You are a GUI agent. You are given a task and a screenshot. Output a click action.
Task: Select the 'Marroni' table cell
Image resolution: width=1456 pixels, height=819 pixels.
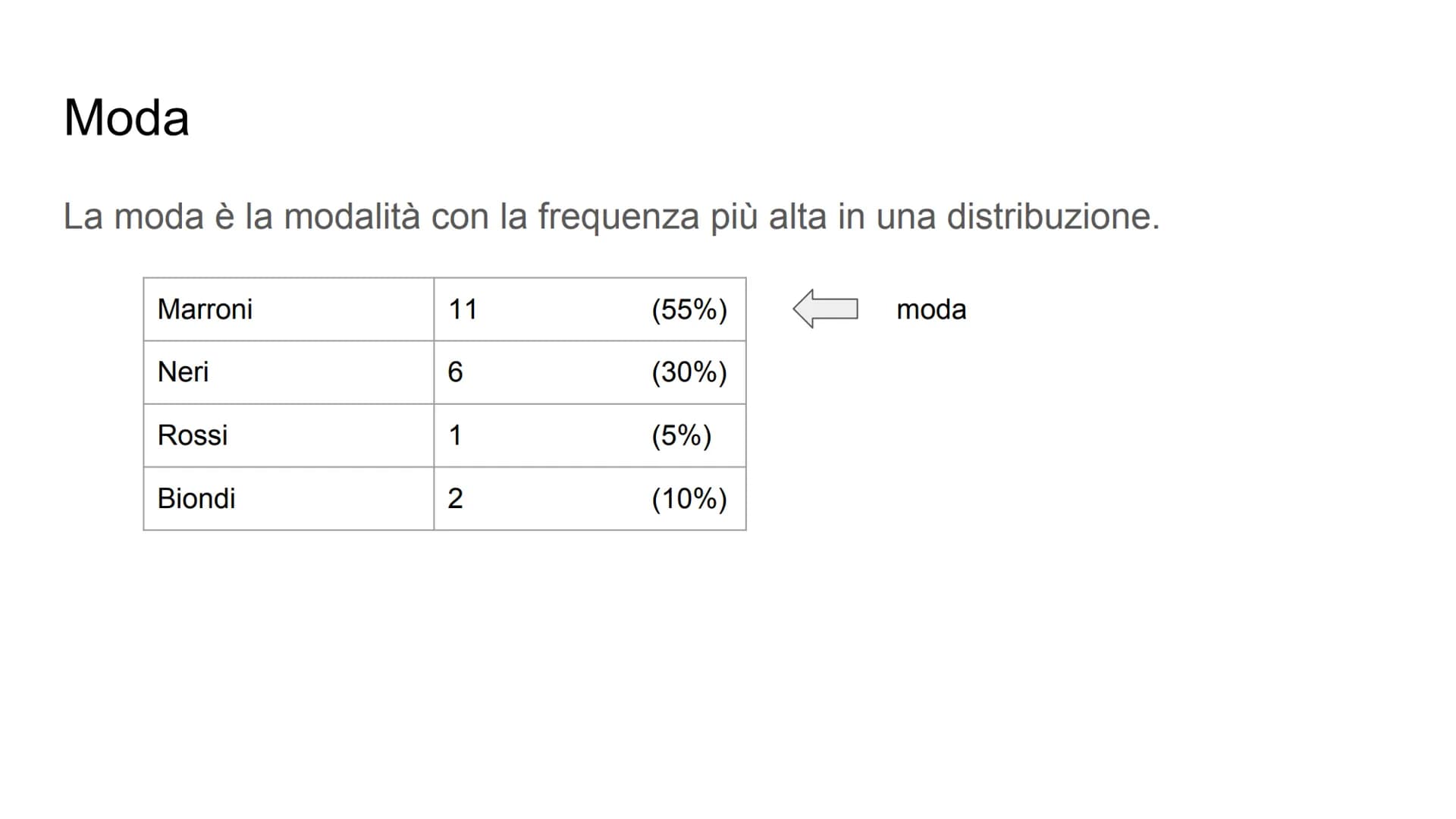coord(289,309)
